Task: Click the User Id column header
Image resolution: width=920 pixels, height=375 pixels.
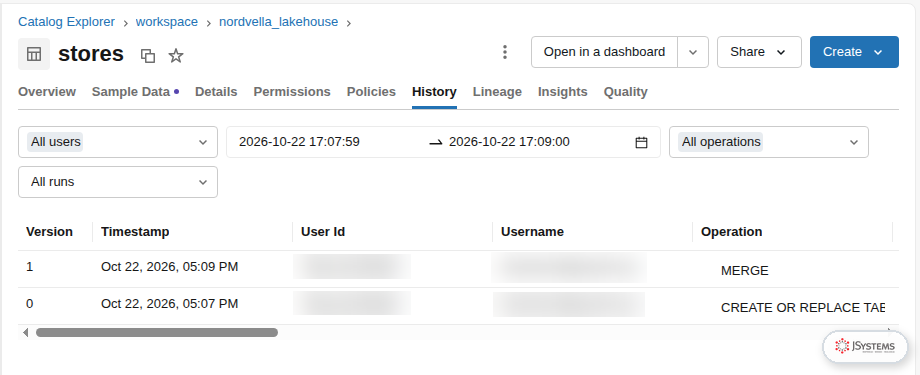Action: [x=323, y=232]
